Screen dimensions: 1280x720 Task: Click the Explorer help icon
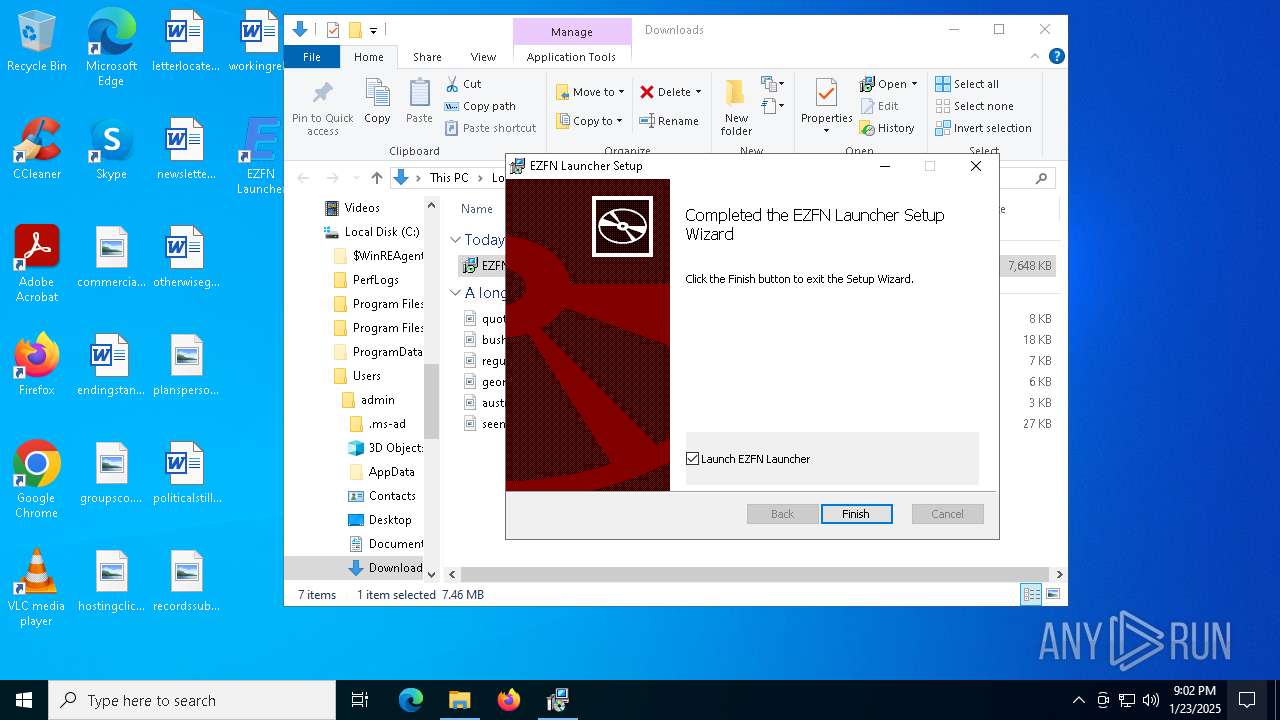[x=1056, y=57]
